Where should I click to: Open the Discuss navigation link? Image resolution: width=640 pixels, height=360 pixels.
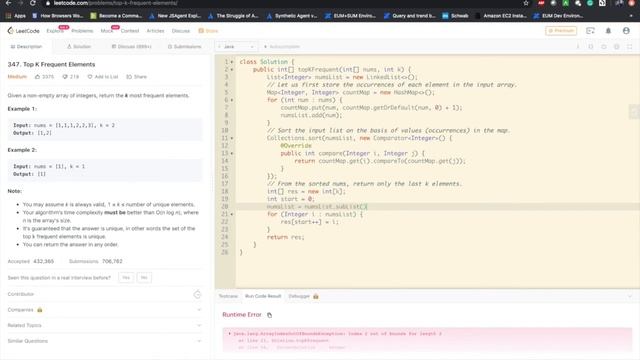click(180, 31)
